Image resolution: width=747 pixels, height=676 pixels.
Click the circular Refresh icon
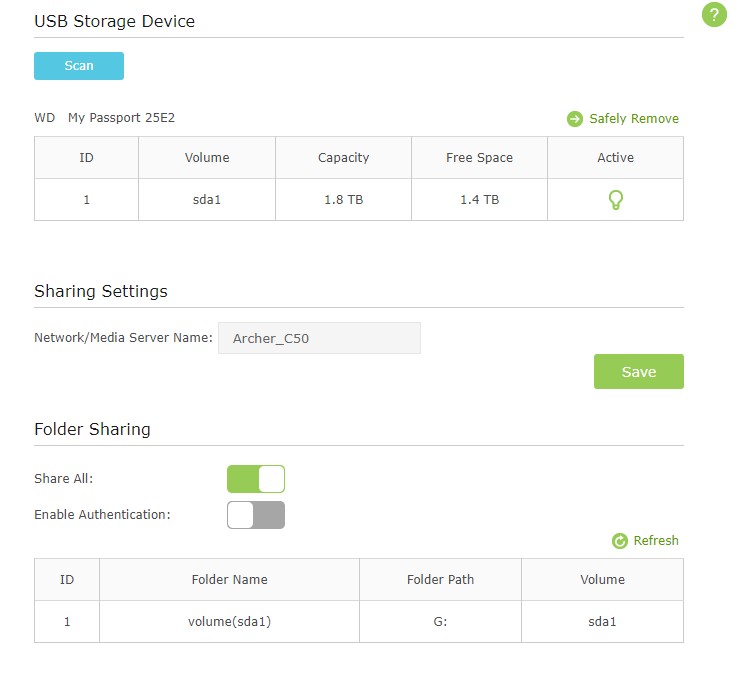click(x=619, y=541)
